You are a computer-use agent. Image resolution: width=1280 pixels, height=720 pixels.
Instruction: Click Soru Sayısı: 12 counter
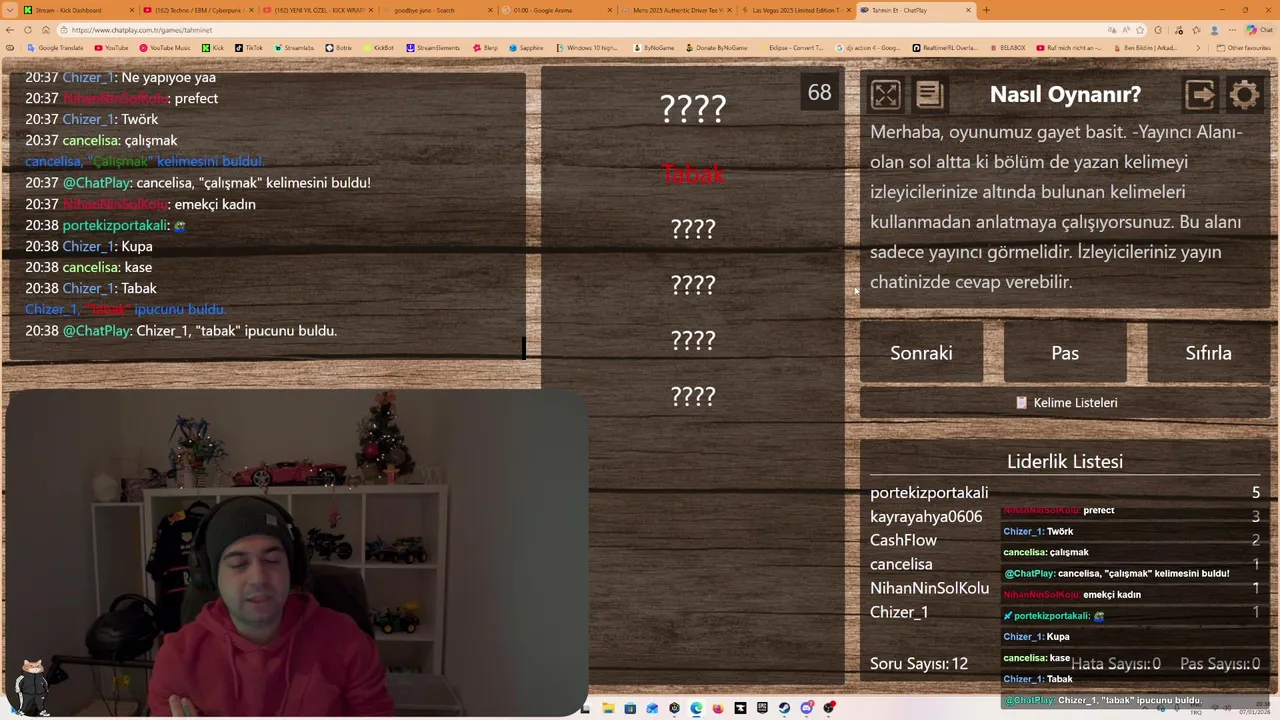[x=919, y=663]
